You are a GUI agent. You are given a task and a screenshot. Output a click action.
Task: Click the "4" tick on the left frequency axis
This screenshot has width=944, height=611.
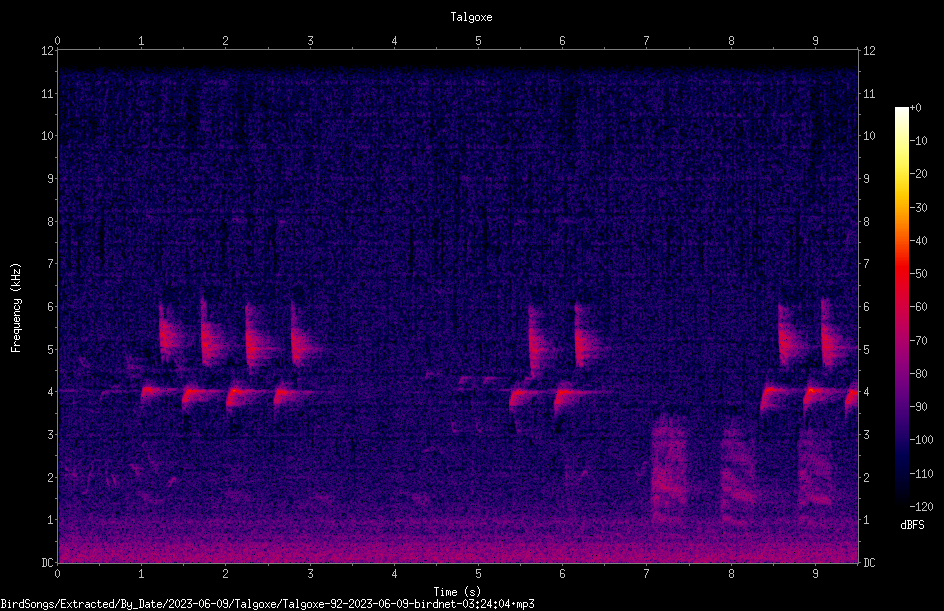(51, 392)
